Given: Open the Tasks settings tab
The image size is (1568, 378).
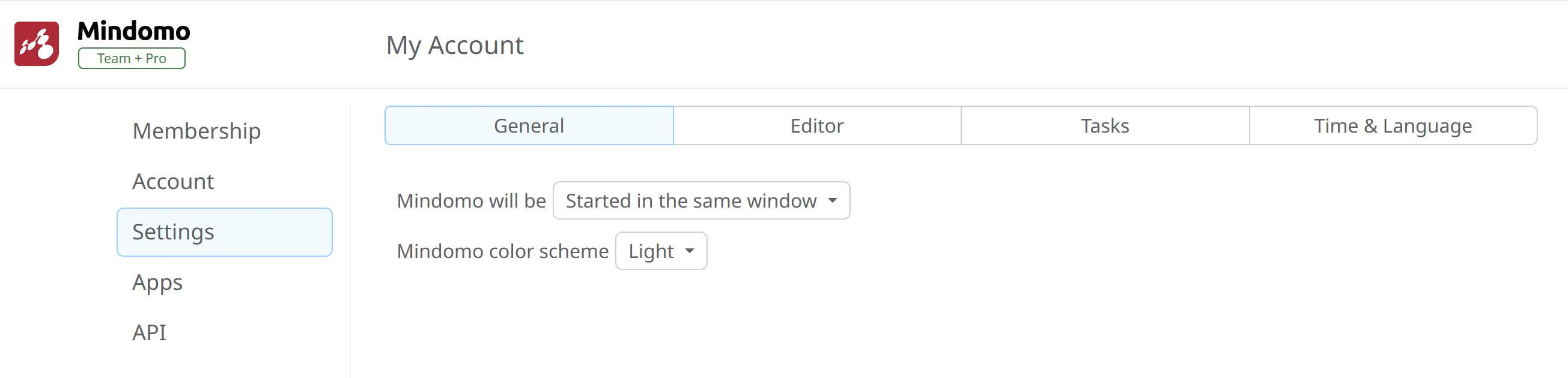Looking at the screenshot, I should [1105, 126].
